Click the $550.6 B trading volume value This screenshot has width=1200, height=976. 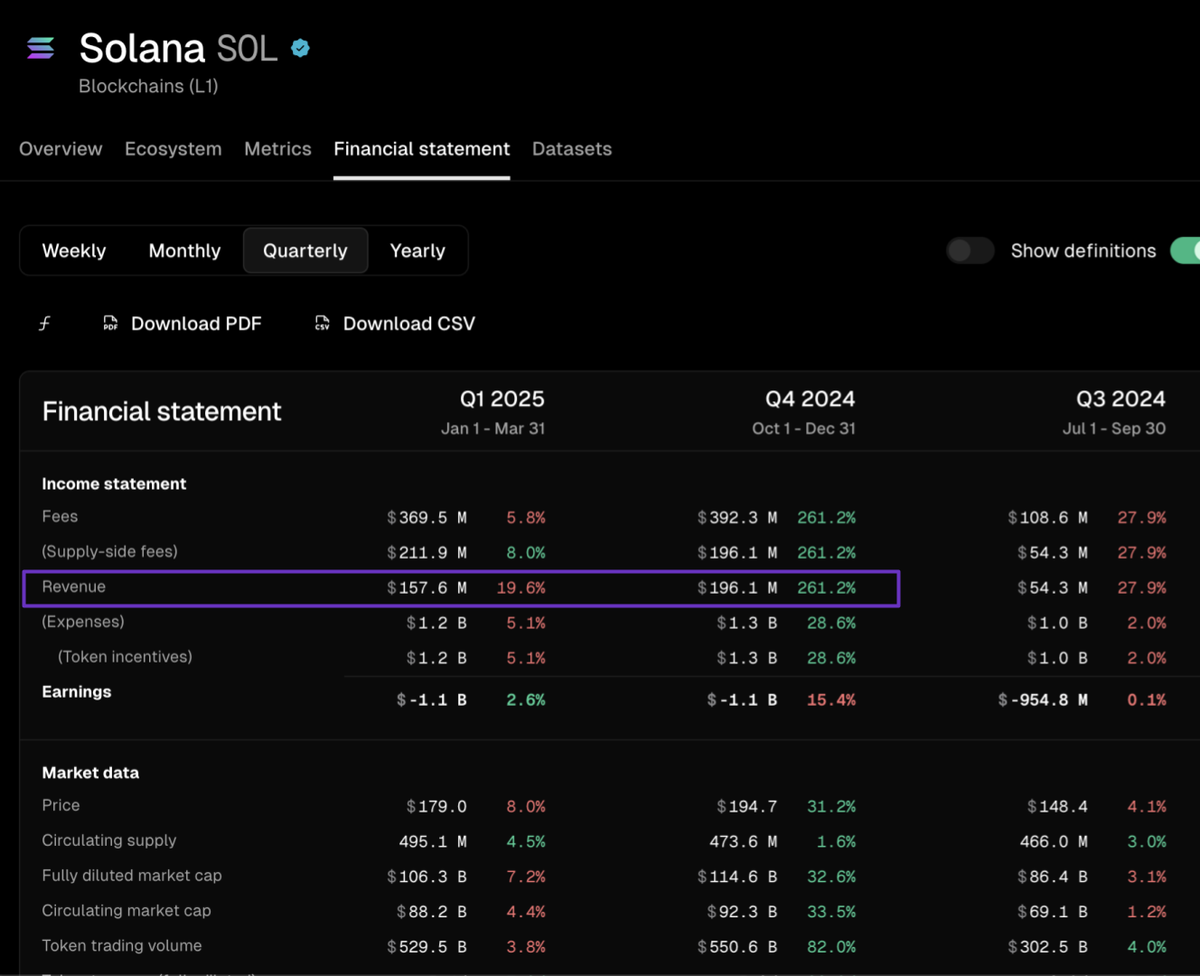coord(738,947)
